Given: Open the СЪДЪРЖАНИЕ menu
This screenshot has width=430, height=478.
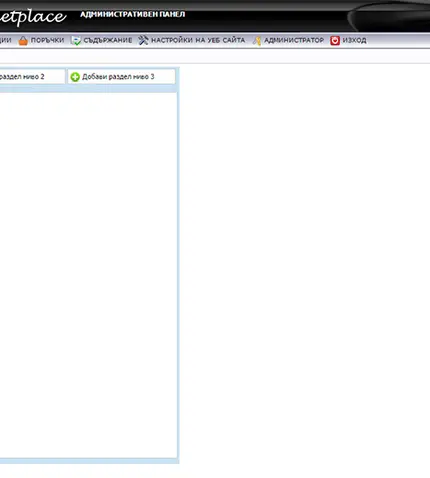Looking at the screenshot, I should [107, 40].
